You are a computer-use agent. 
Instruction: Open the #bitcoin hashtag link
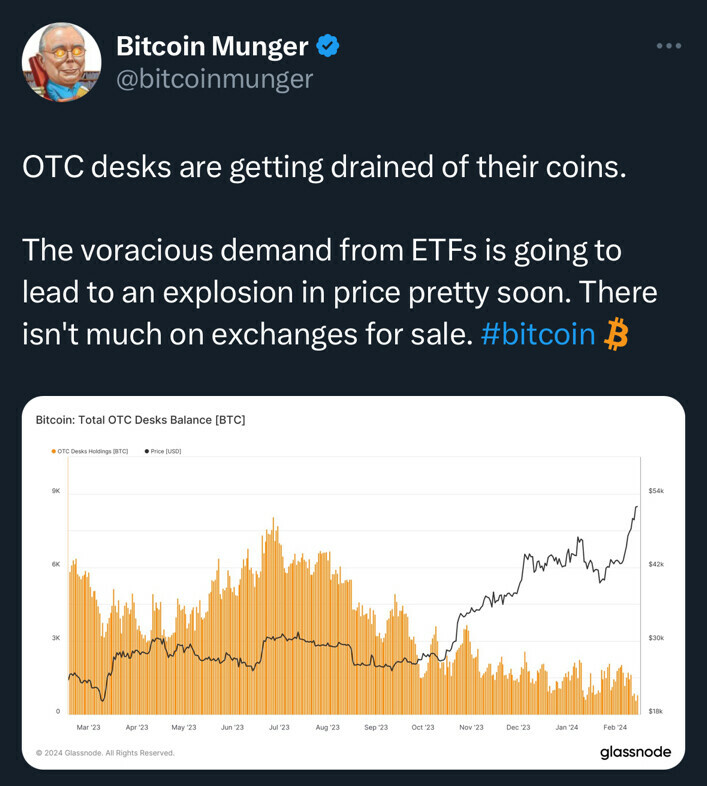point(538,335)
